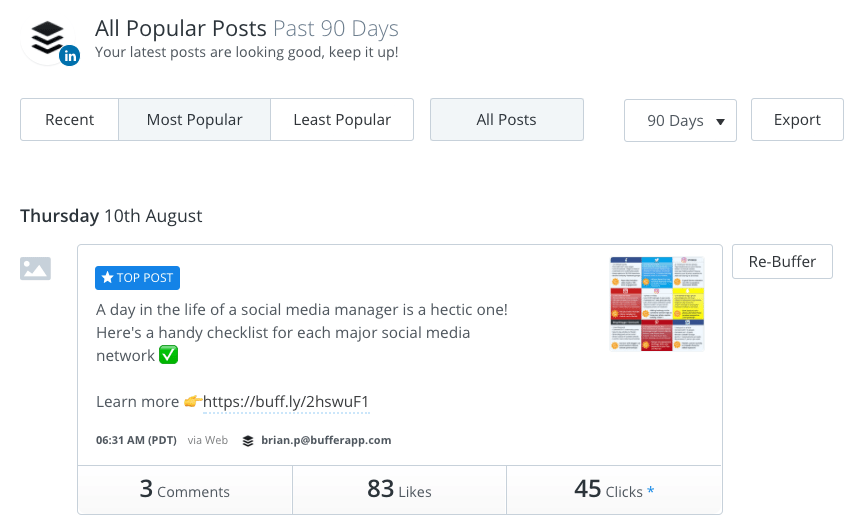Click the star icon in TOP POST badge
Viewport: 863px width, 531px height.
pyautogui.click(x=107, y=278)
